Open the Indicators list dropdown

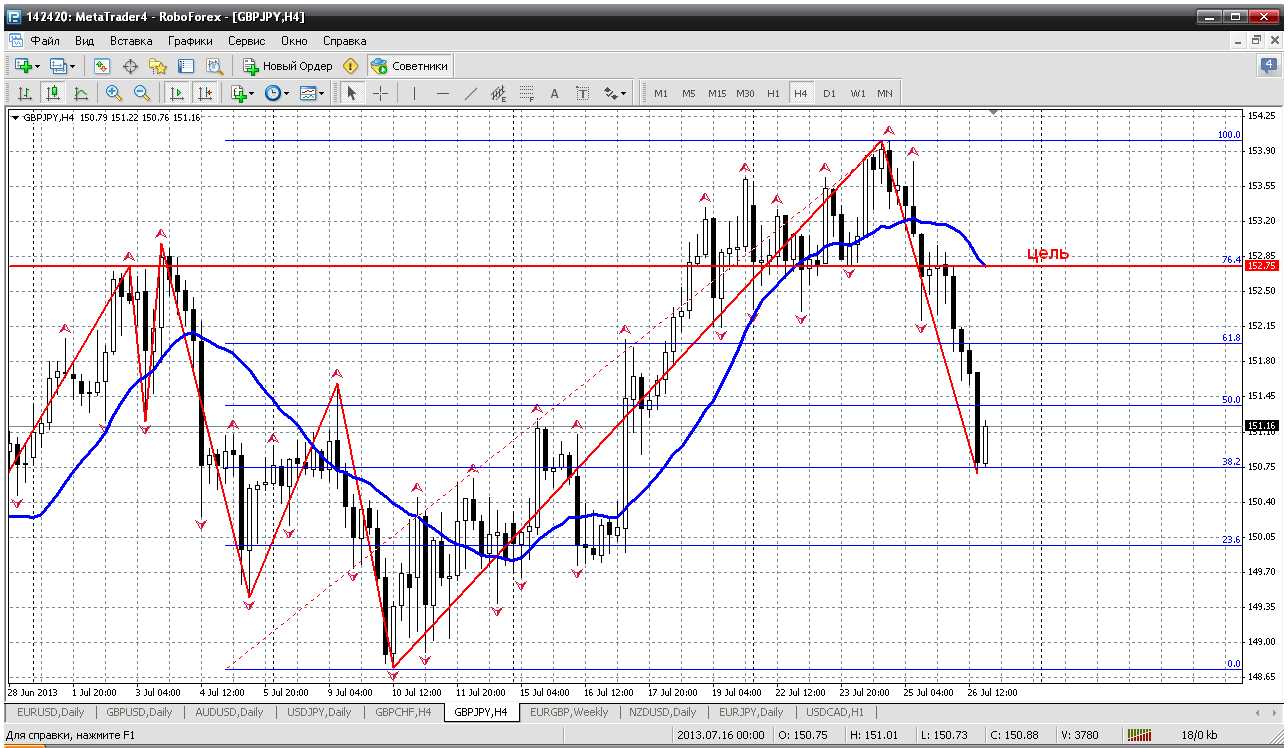pos(241,93)
